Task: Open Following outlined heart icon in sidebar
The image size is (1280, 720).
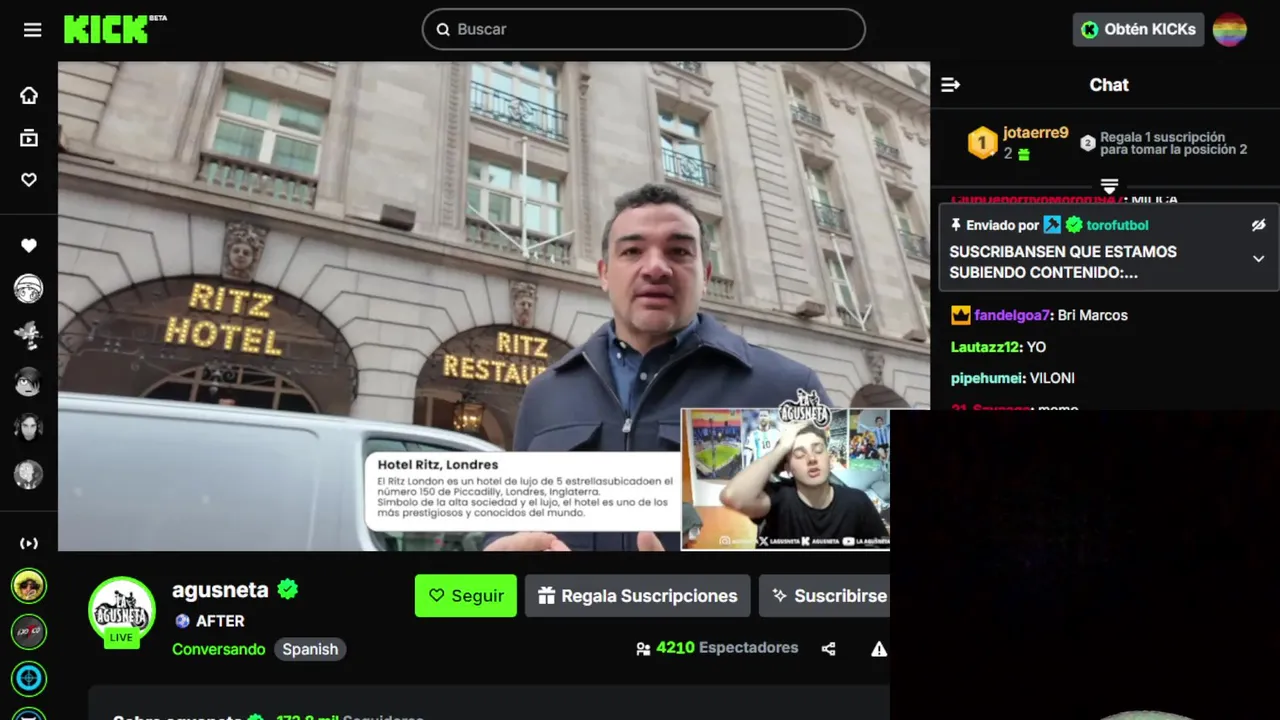Action: pyautogui.click(x=29, y=180)
